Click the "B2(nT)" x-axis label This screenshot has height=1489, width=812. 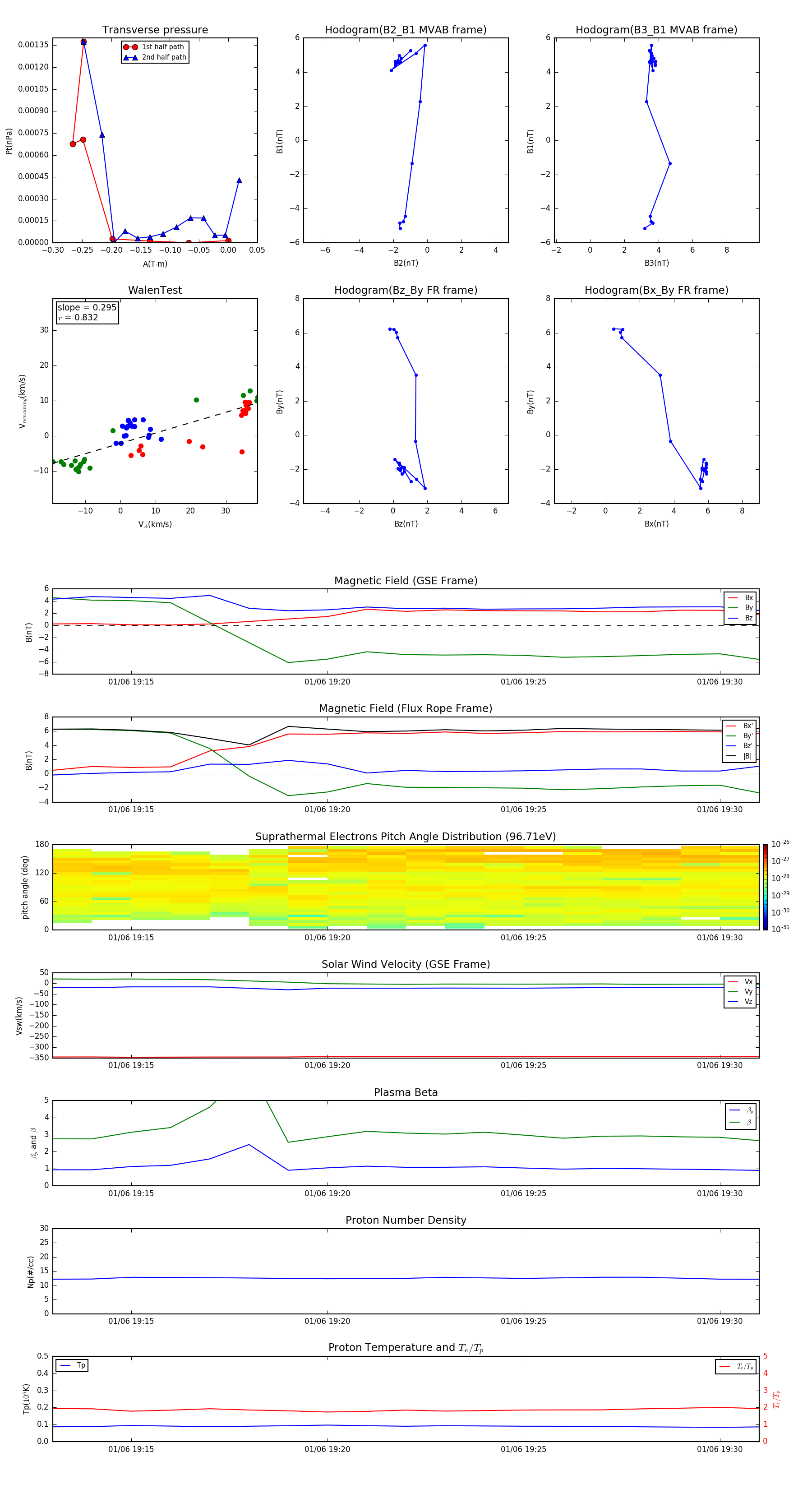(x=406, y=263)
